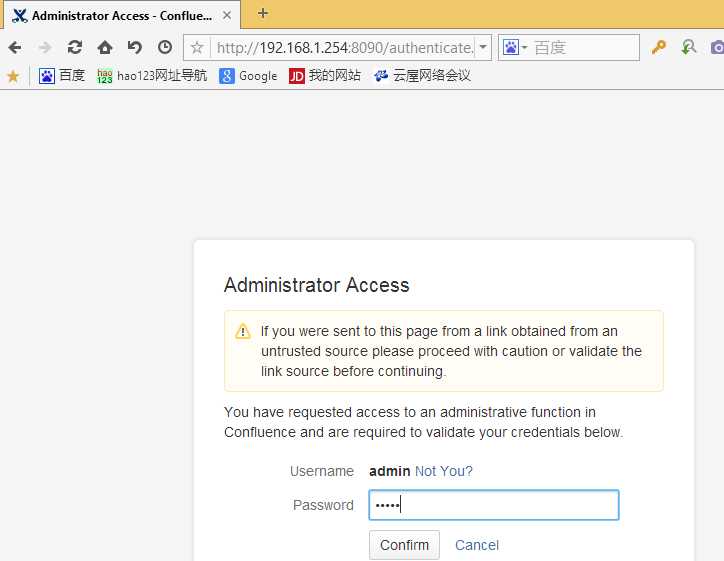724x561 pixels.
Task: Open the address bar dropdown arrow
Action: click(483, 47)
